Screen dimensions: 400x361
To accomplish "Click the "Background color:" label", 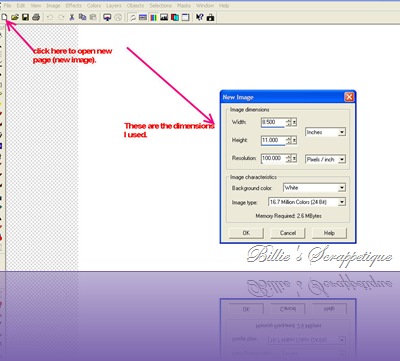I will (252, 188).
